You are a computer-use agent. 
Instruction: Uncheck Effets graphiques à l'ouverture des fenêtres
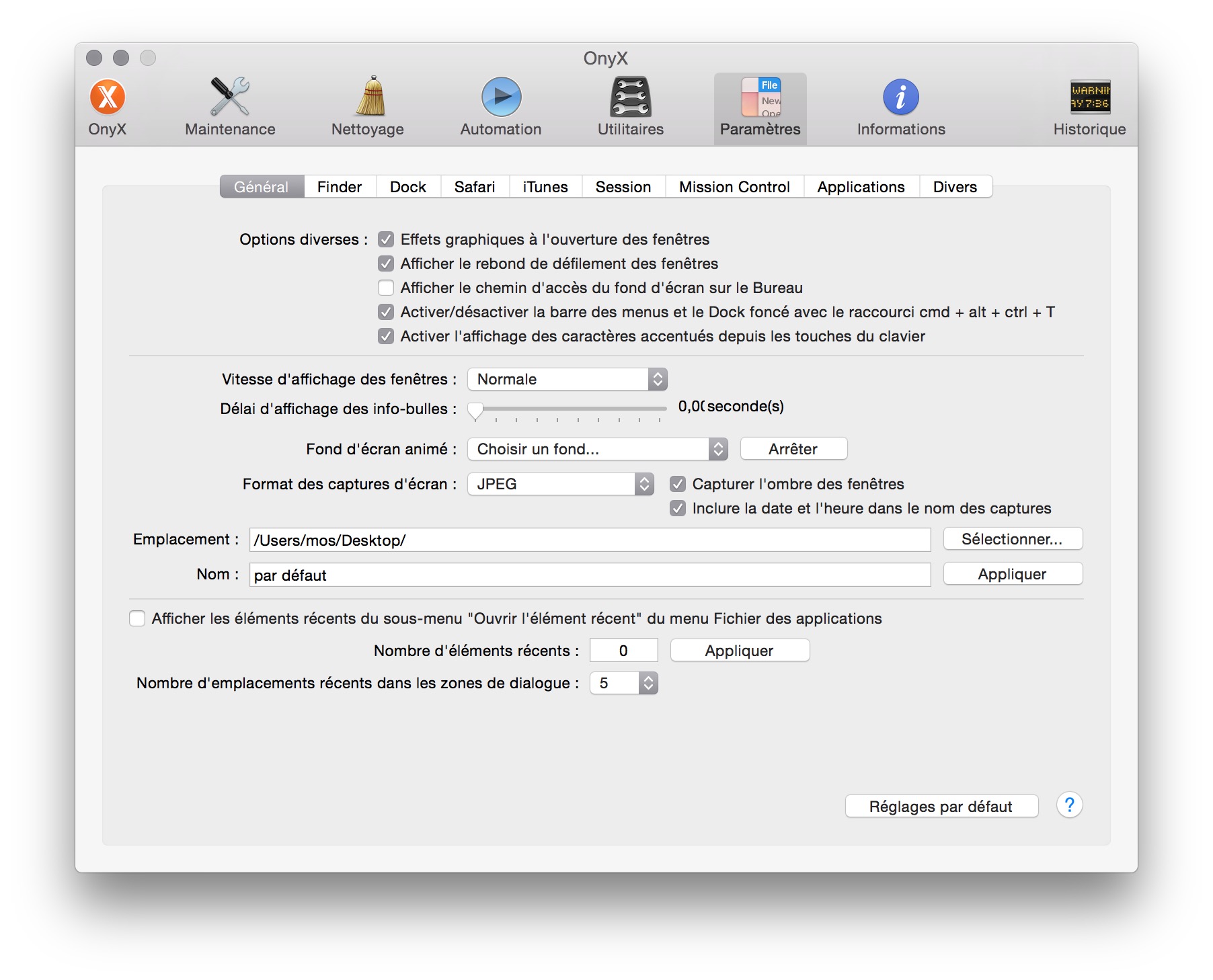pos(386,239)
